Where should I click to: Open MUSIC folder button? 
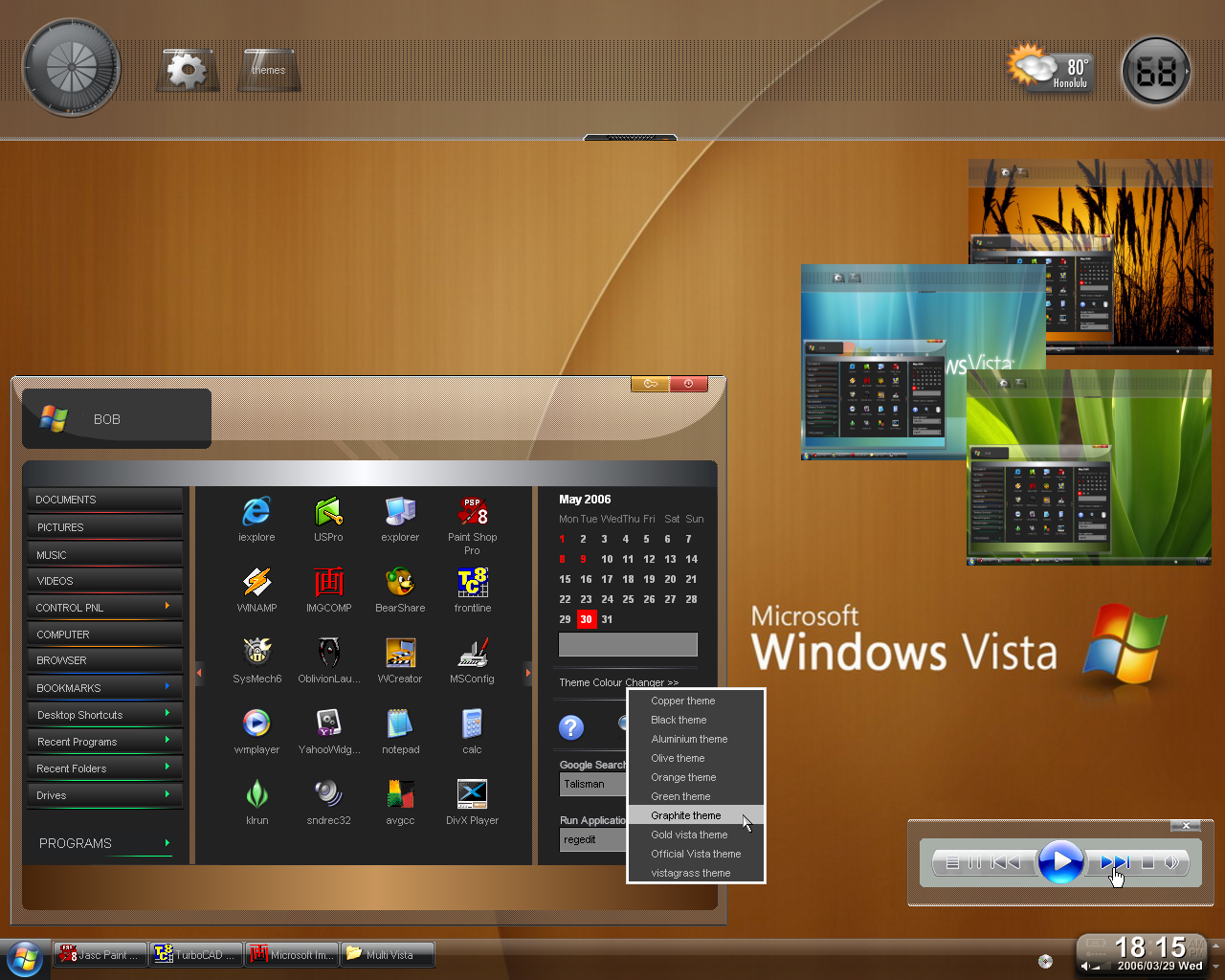[x=104, y=554]
